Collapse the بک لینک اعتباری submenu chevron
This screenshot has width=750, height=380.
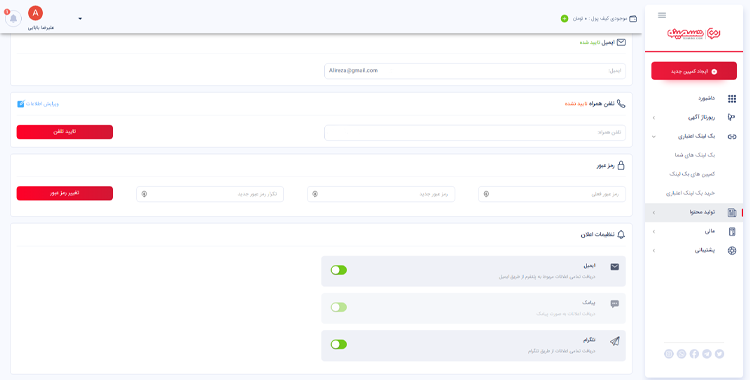click(x=654, y=136)
